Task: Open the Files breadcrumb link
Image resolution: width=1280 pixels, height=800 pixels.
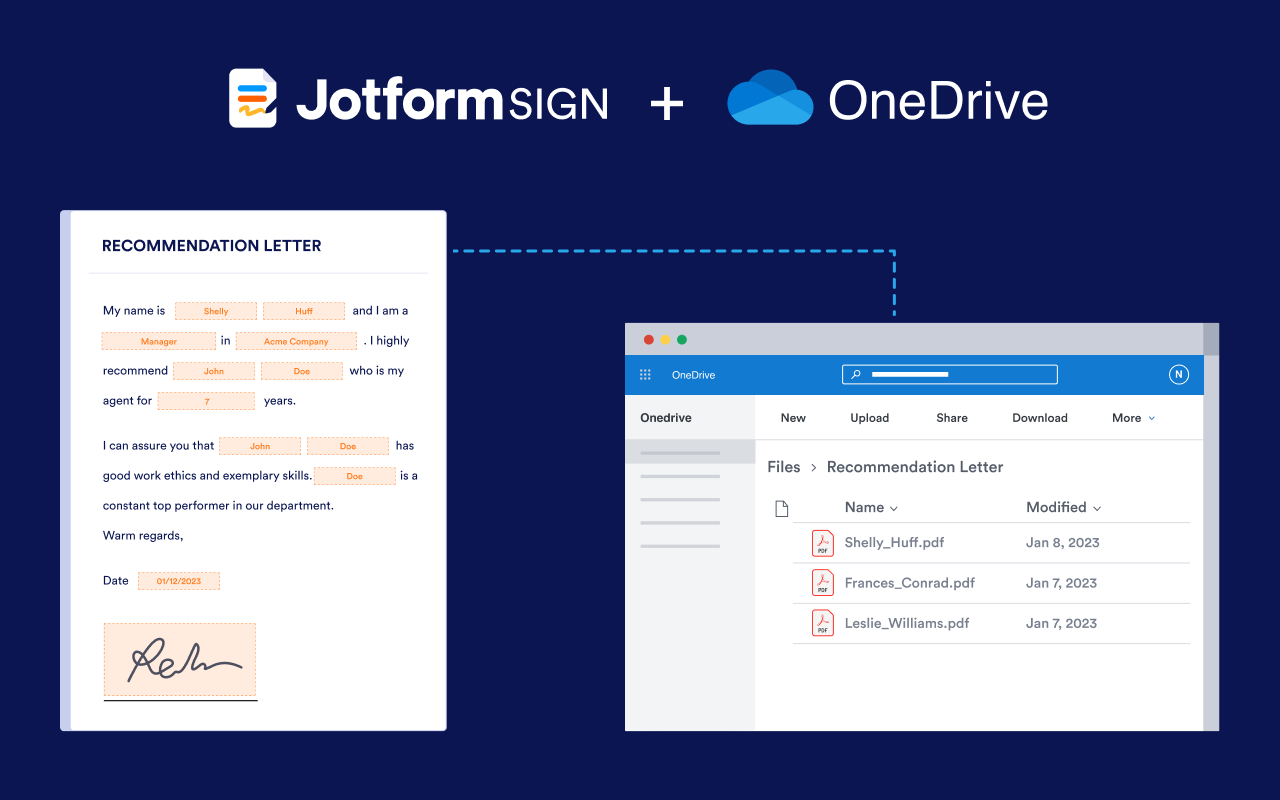Action: pyautogui.click(x=783, y=466)
